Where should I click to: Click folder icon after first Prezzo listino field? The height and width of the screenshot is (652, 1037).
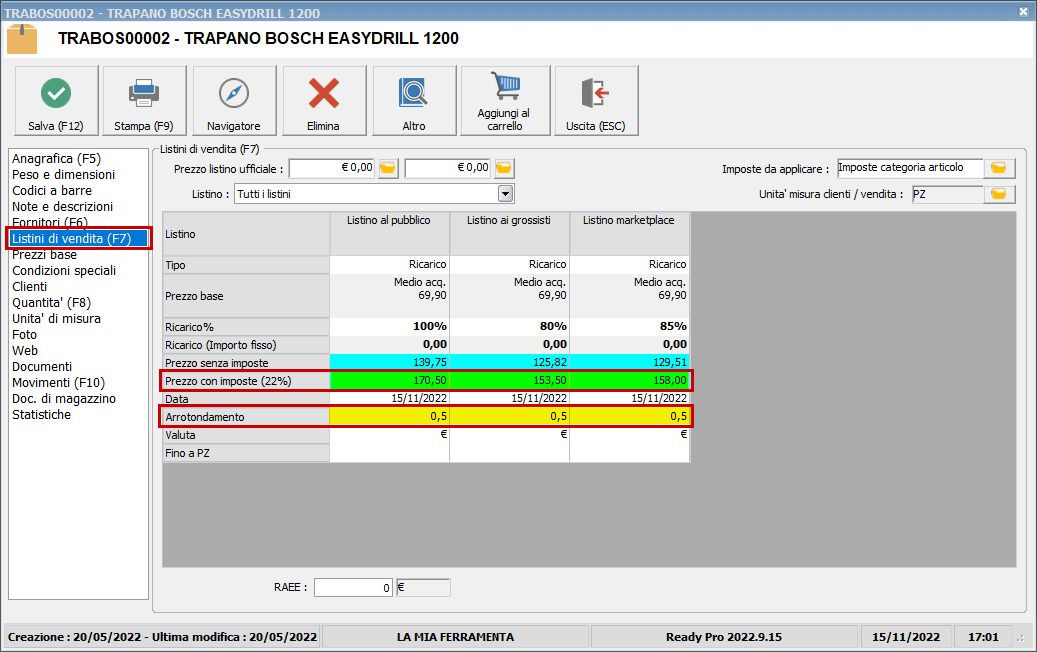point(388,168)
